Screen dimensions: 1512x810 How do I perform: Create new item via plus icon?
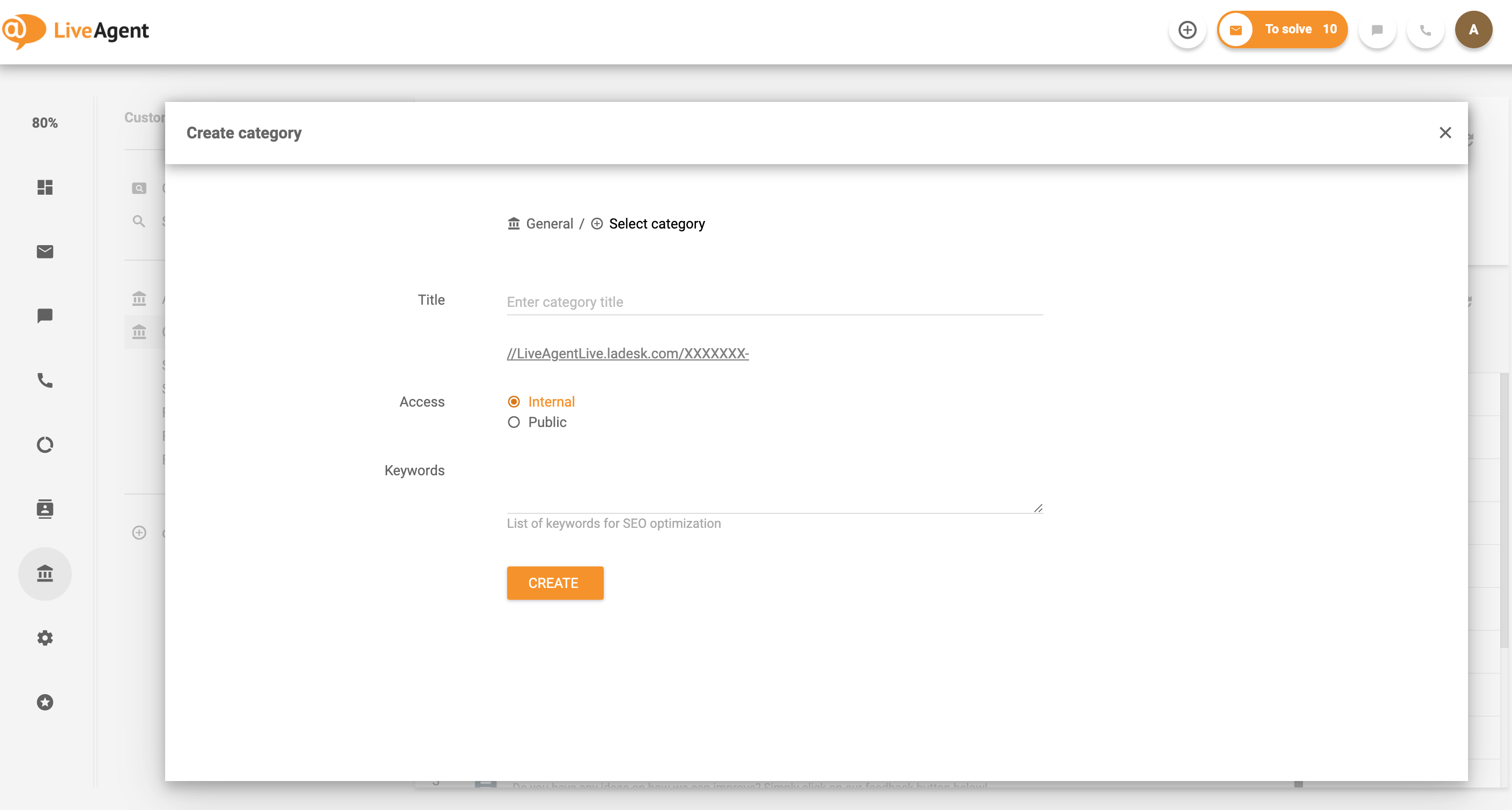1188,30
